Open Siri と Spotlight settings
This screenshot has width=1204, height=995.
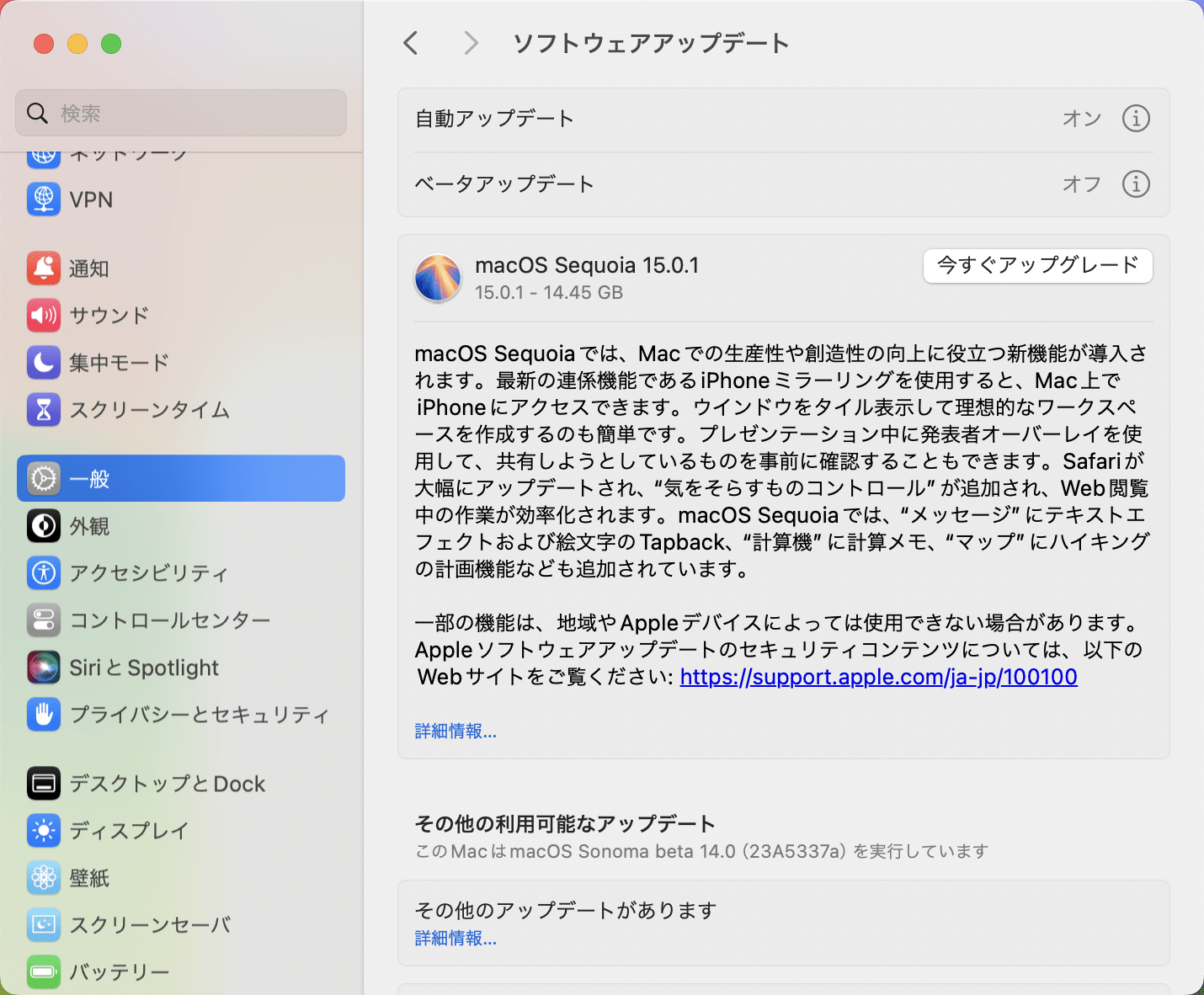143,668
